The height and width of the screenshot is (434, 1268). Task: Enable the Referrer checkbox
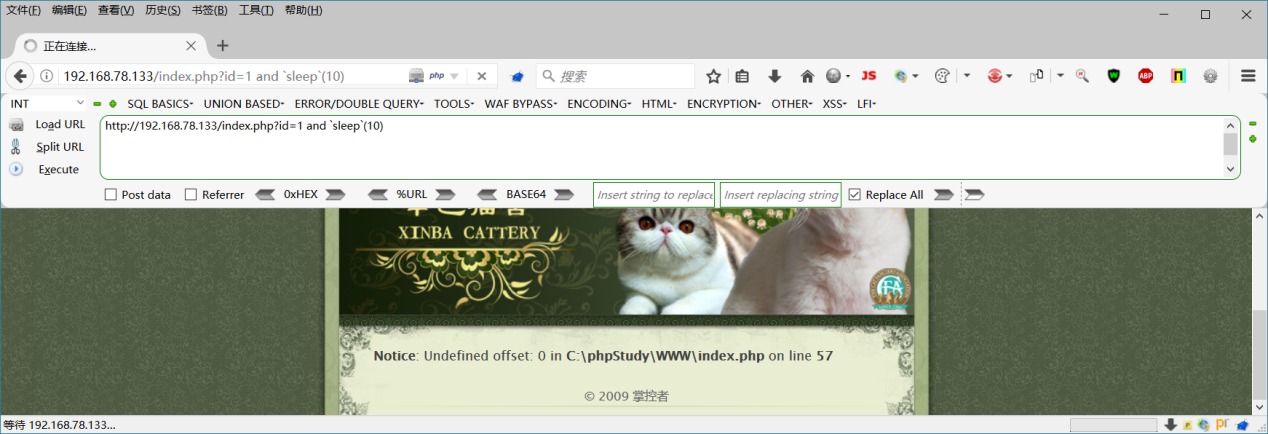[x=191, y=195]
